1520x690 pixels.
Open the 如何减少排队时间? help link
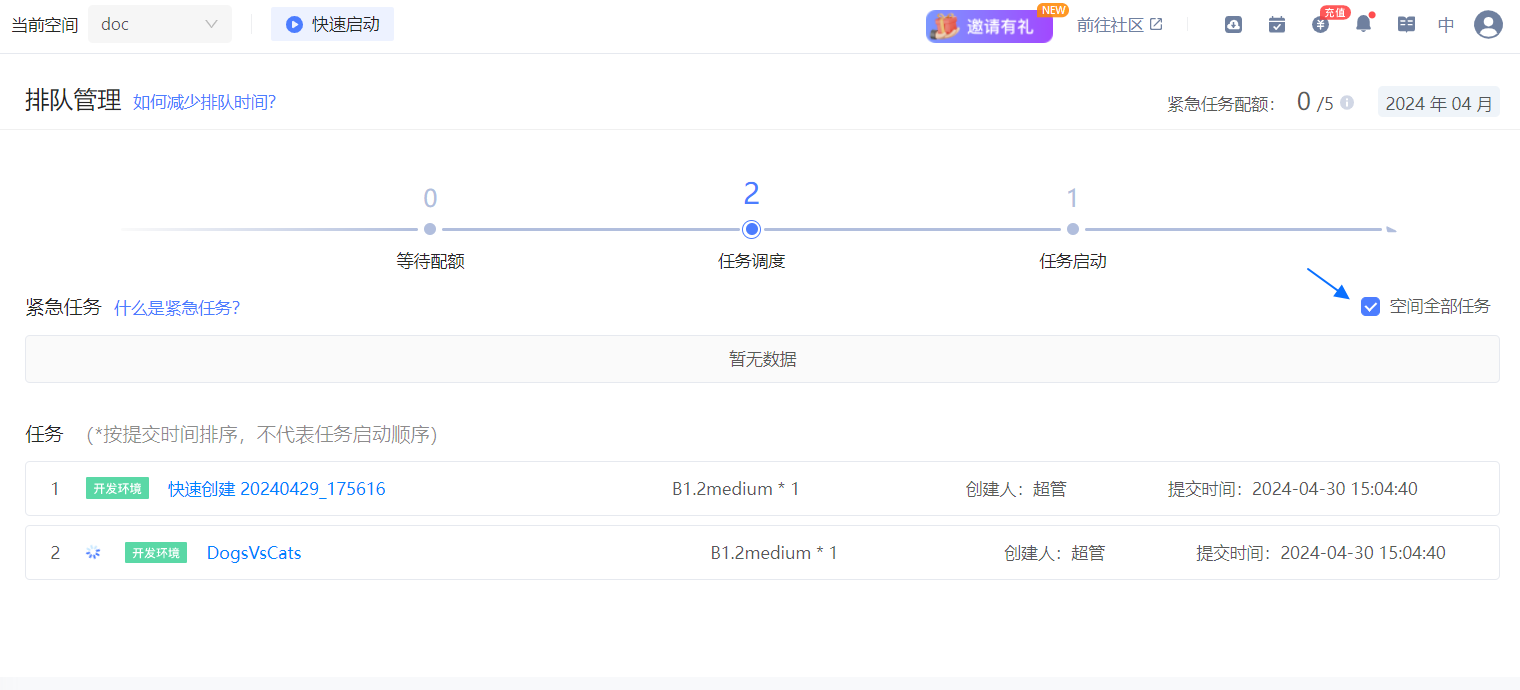(204, 102)
